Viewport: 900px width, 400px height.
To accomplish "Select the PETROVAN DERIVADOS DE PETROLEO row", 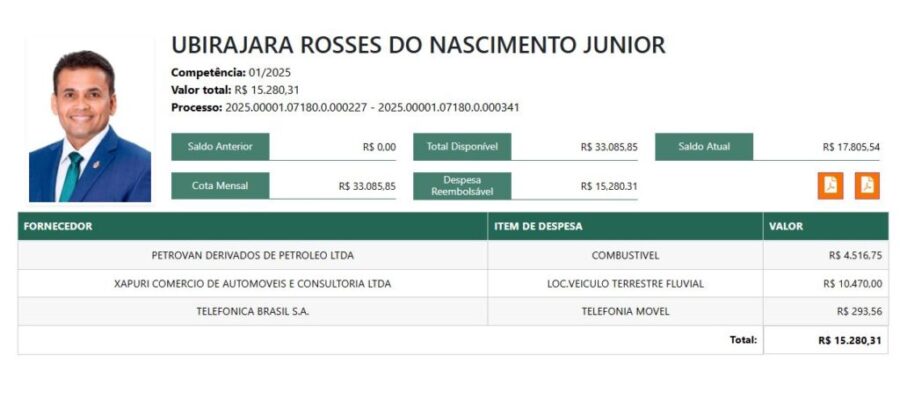I will [252, 255].
